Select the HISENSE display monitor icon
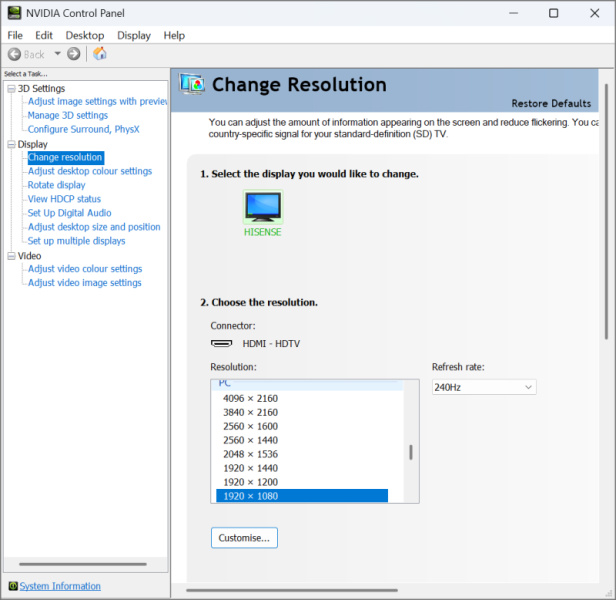The width and height of the screenshot is (616, 600). pos(263,207)
